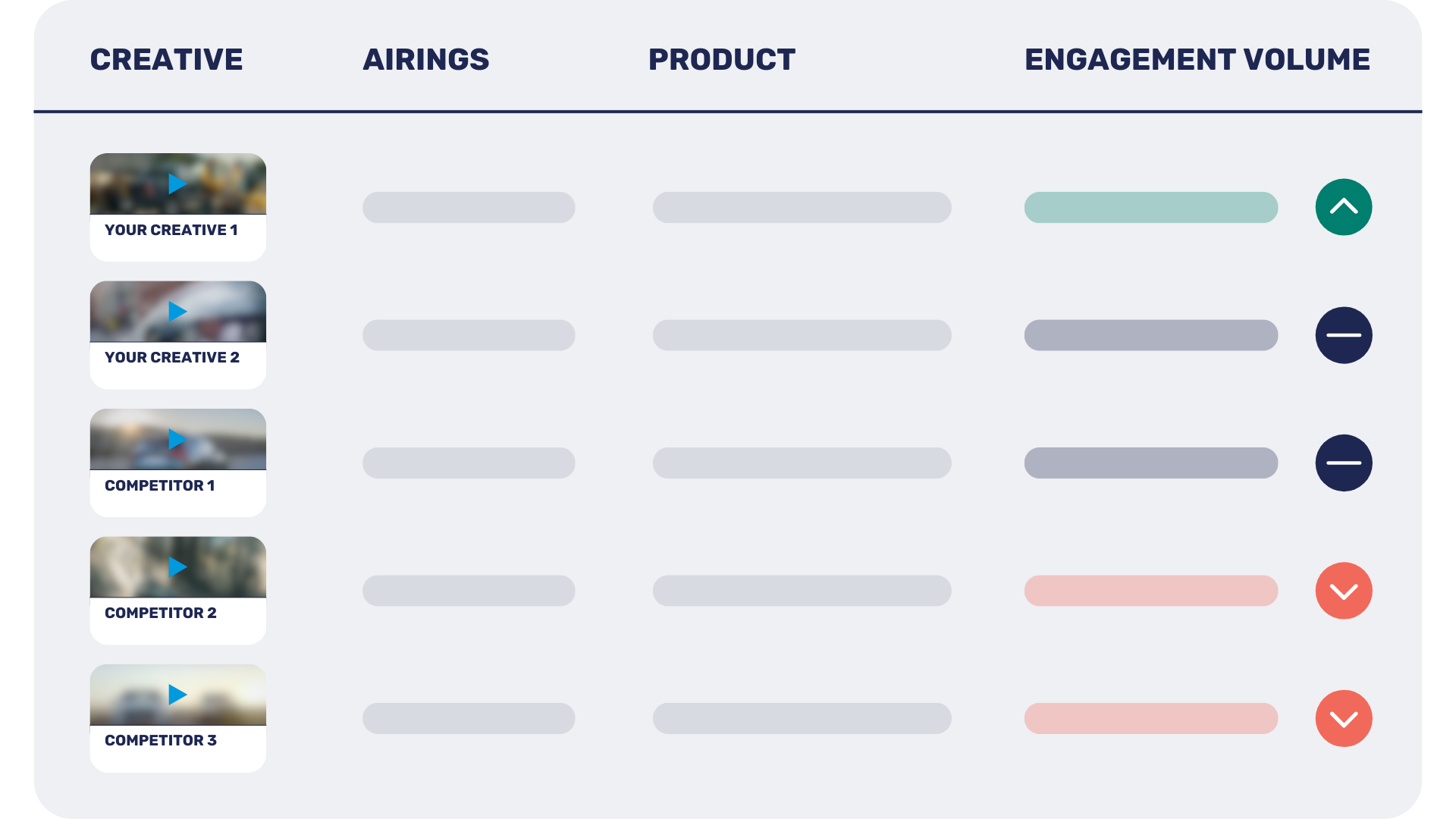This screenshot has height=819, width=1456.
Task: Sort by Engagement Volume column header
Action: (x=1197, y=59)
